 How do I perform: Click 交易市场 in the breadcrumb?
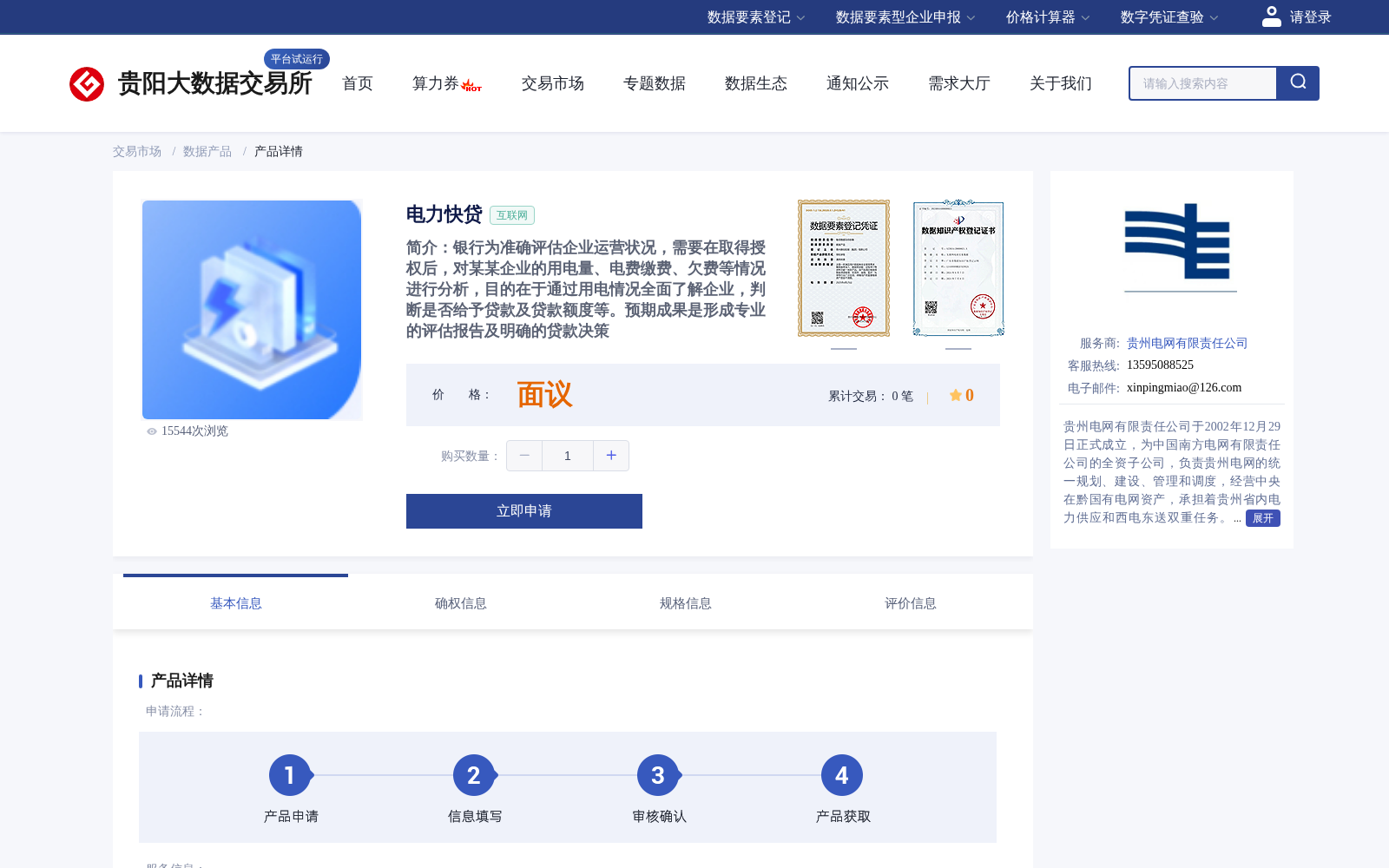click(137, 151)
